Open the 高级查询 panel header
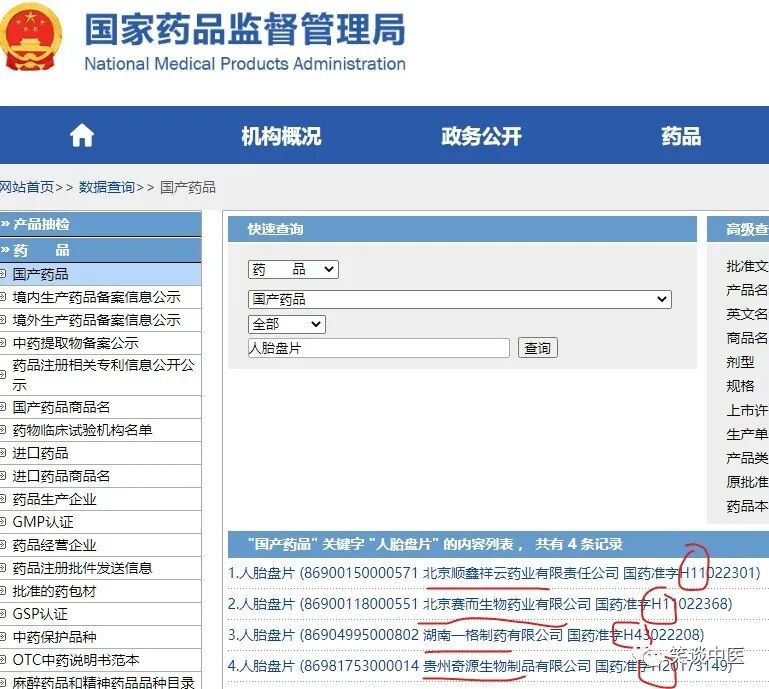The width and height of the screenshot is (769, 689). pos(738,229)
